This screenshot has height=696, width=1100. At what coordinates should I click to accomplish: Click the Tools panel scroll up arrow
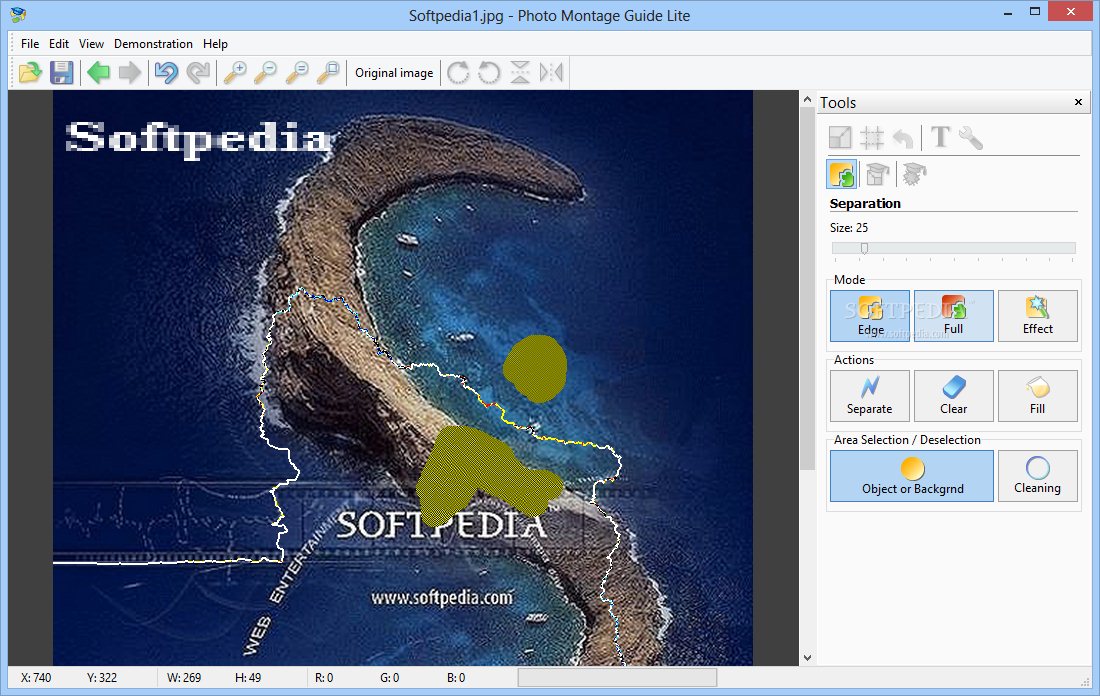tap(807, 100)
